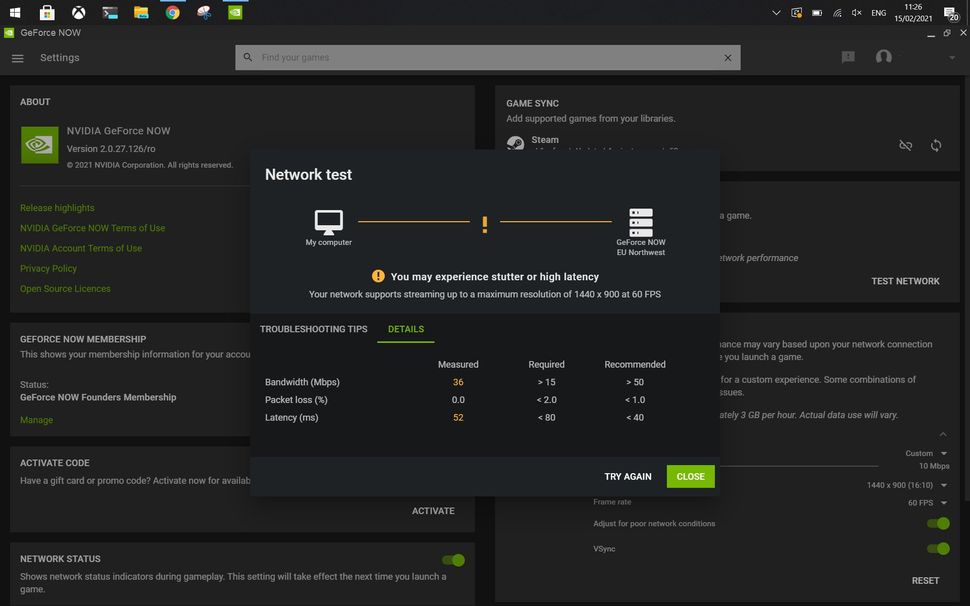Open the Details tab in Network test
Image resolution: width=970 pixels, height=606 pixels.
[405, 328]
